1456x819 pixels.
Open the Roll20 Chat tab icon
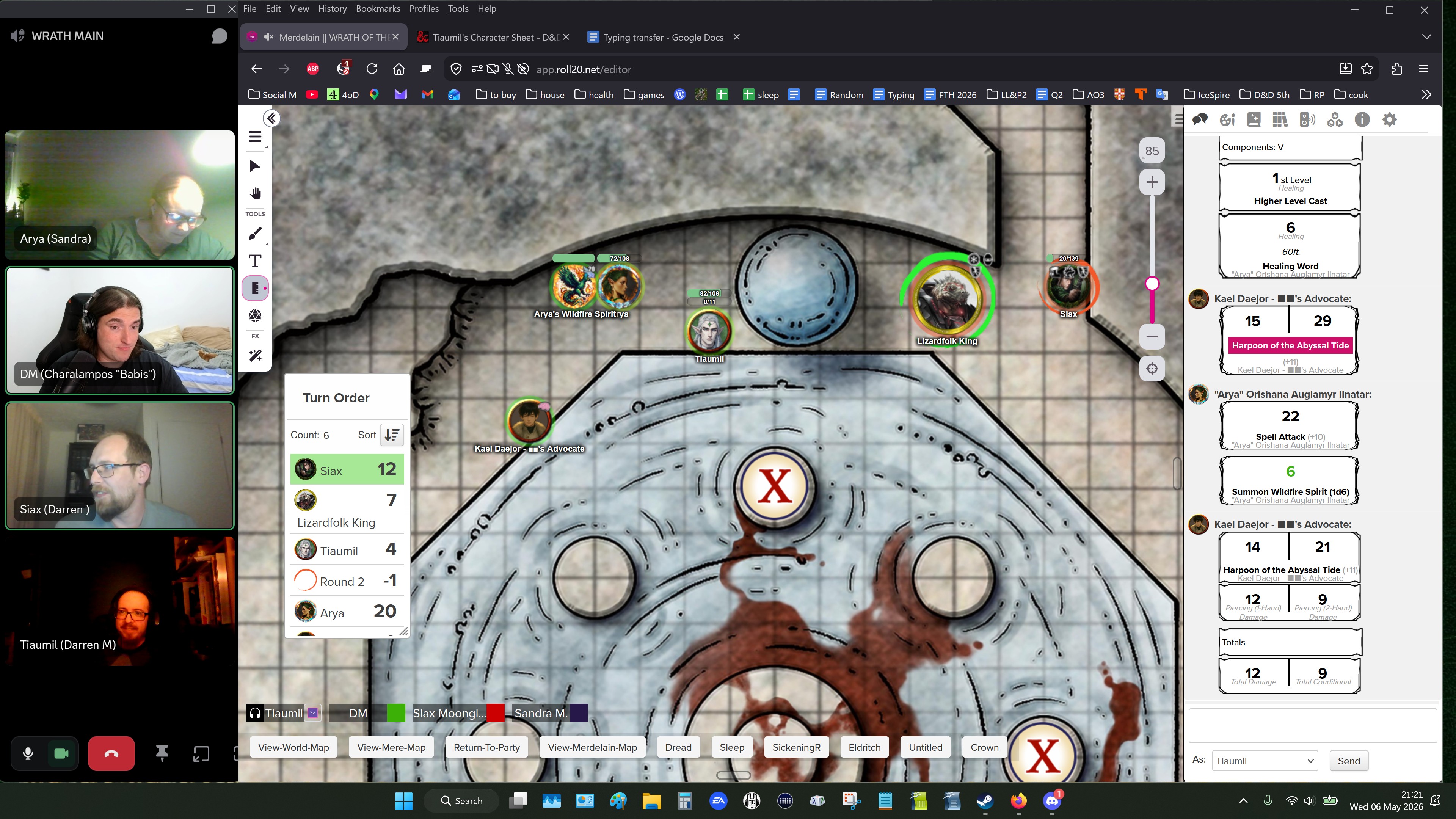click(x=1199, y=120)
